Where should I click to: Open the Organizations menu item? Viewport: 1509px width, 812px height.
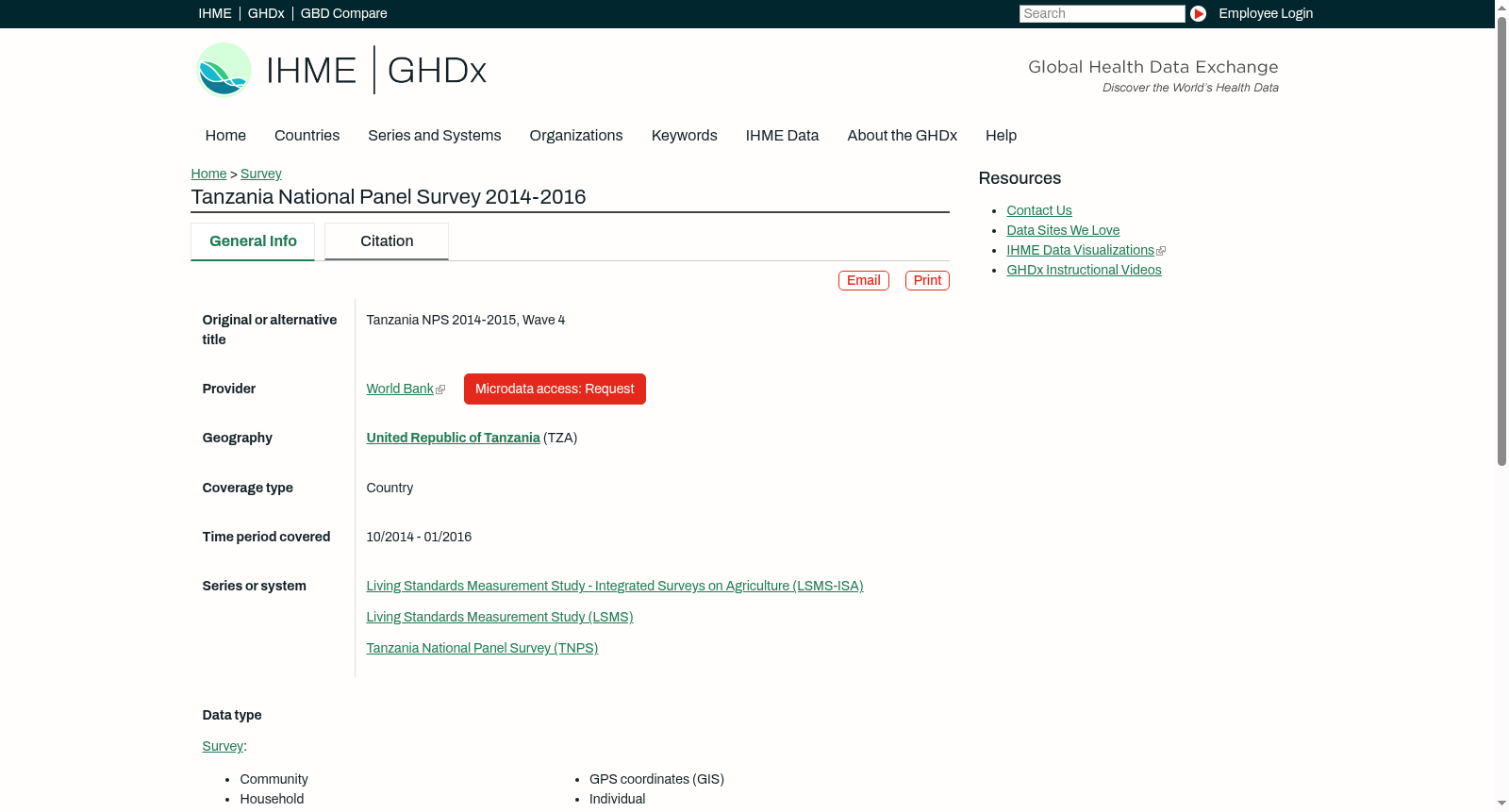576,136
